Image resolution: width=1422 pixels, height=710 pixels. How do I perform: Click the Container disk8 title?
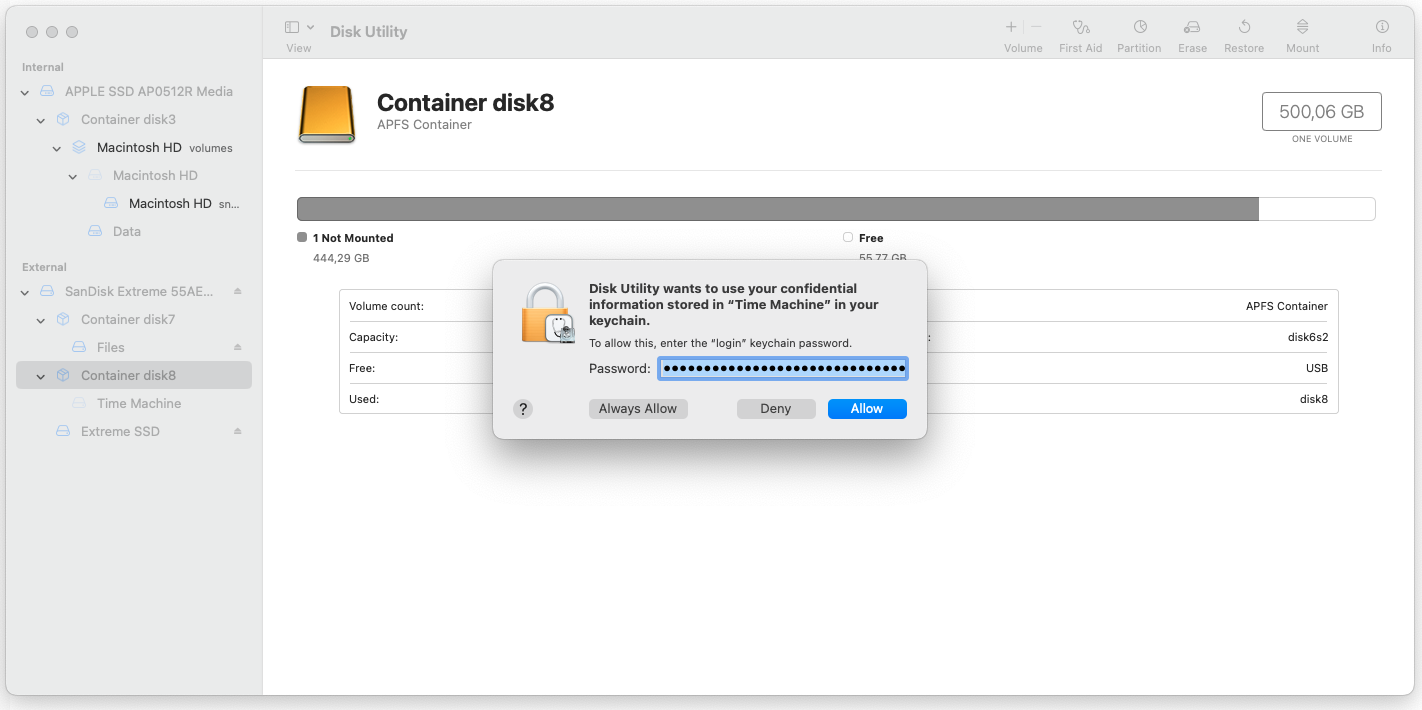click(465, 102)
